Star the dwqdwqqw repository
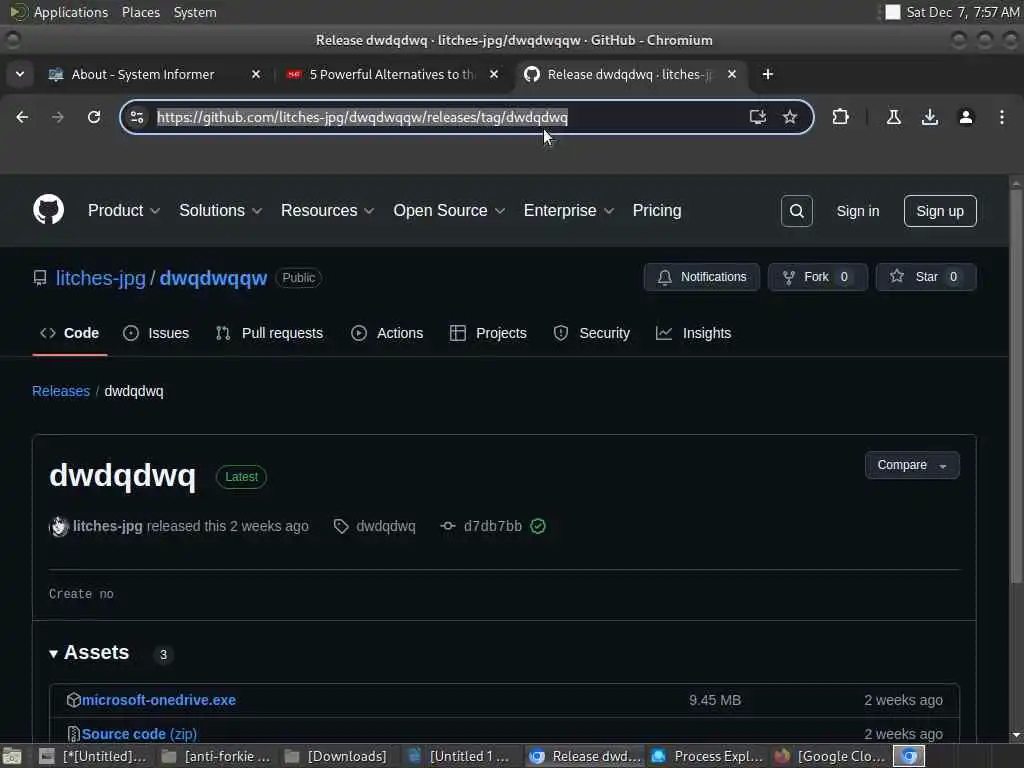Screen dimensions: 1024x768 tap(926, 277)
